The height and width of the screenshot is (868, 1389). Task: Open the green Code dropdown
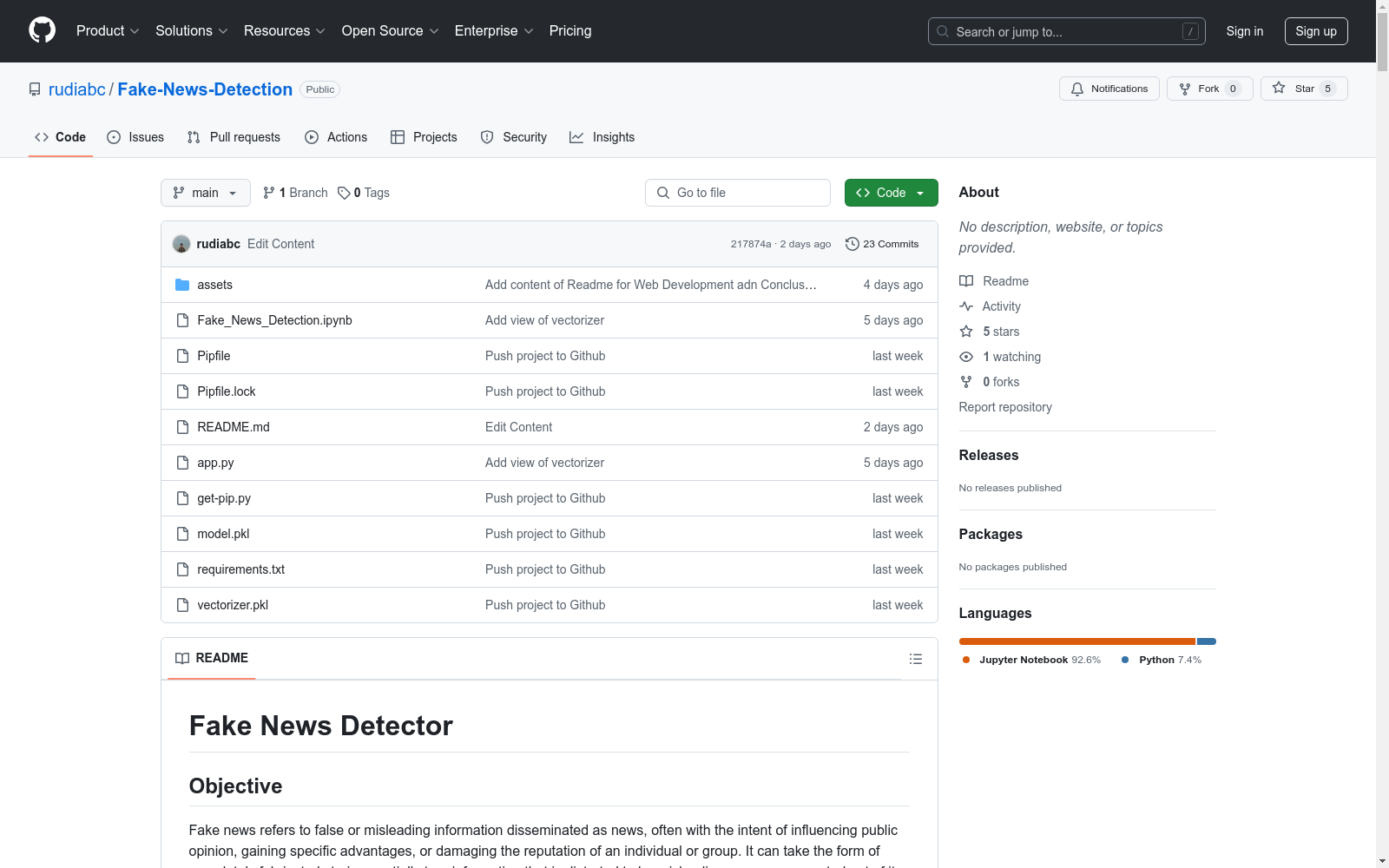891,193
